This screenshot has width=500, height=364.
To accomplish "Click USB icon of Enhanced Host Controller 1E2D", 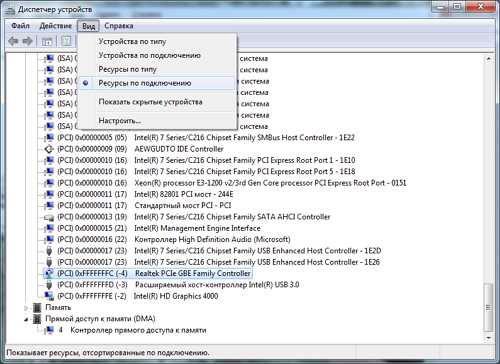I will pyautogui.click(x=49, y=251).
